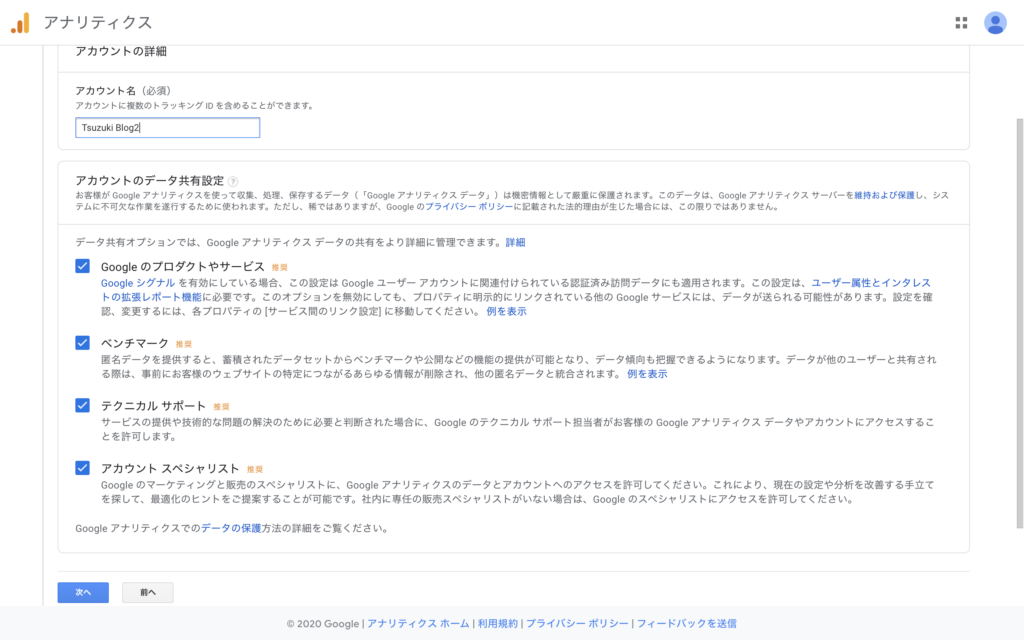1024x640 pixels.
Task: Uncheck the テクニカル サポート checkbox
Action: [82, 406]
